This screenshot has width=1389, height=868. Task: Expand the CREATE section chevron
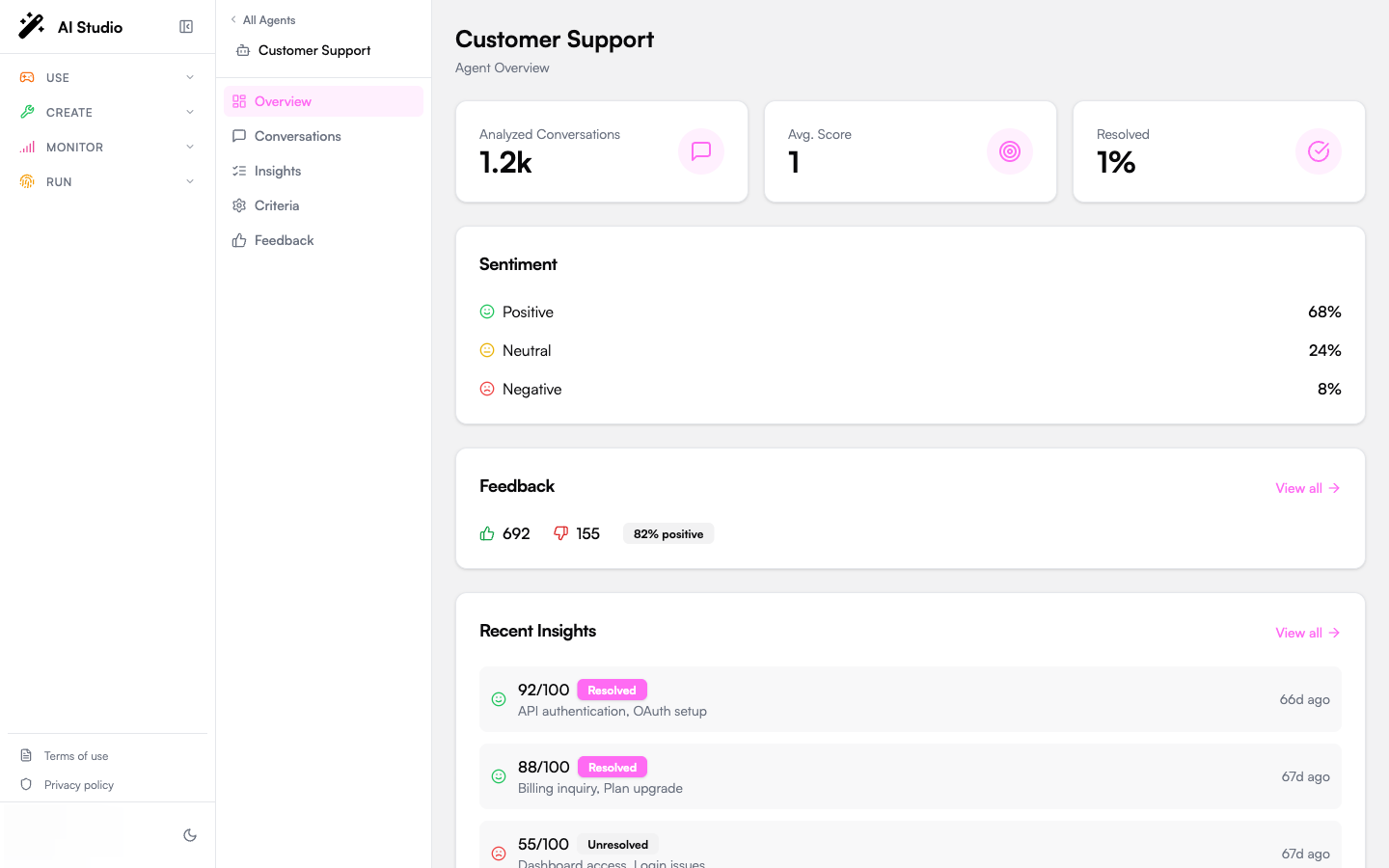point(190,112)
